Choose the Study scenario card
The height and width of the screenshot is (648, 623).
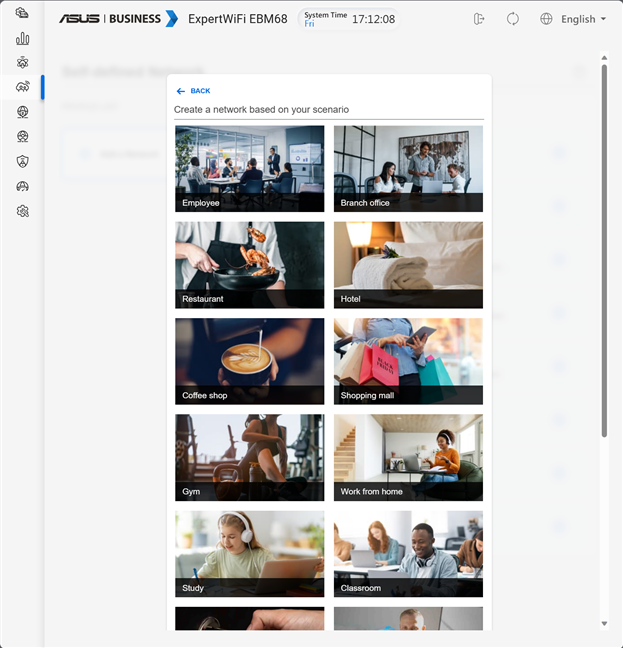[250, 554]
